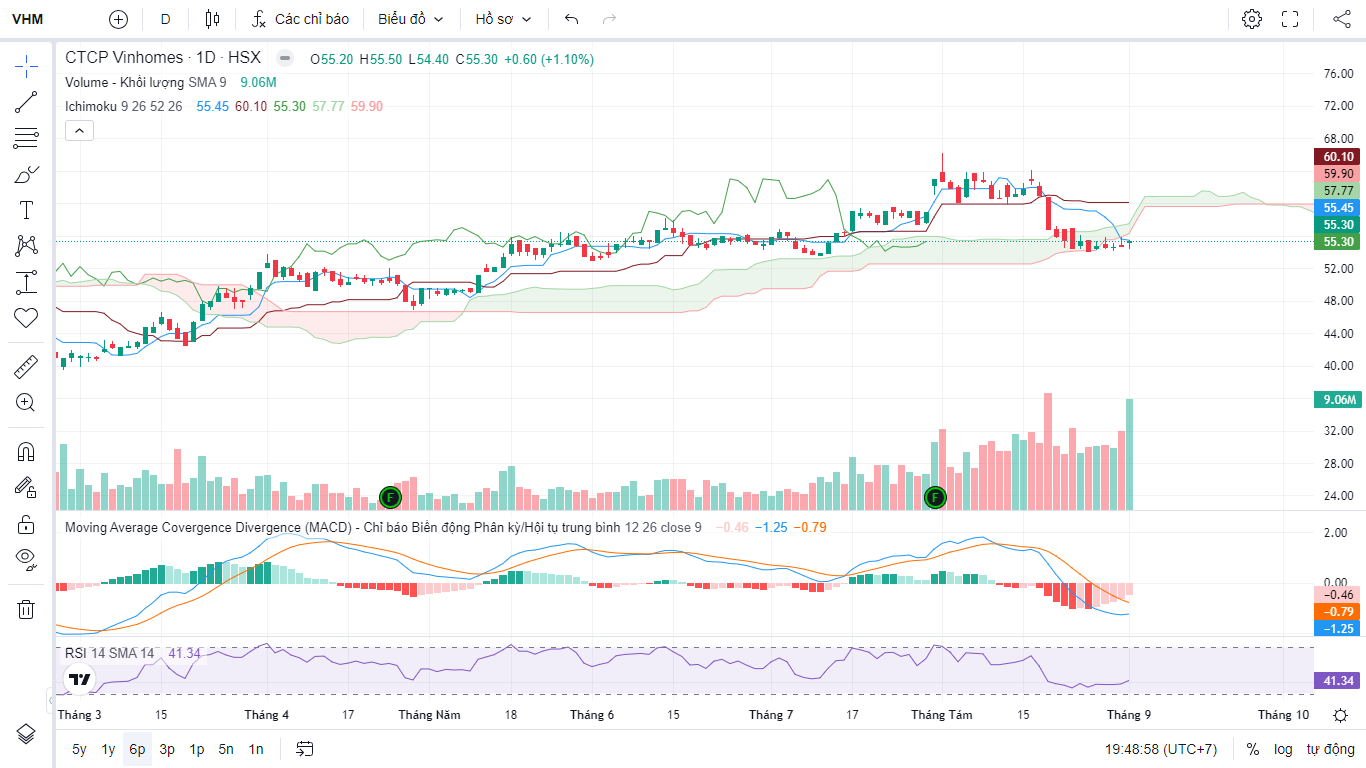Select the 1y time range
Viewport: 1366px width, 768px height.
108,749
